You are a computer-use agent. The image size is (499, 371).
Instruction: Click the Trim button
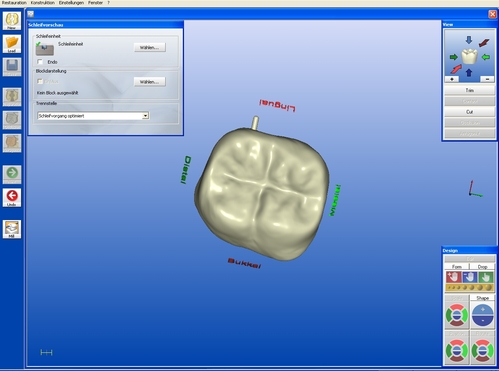pos(469,90)
